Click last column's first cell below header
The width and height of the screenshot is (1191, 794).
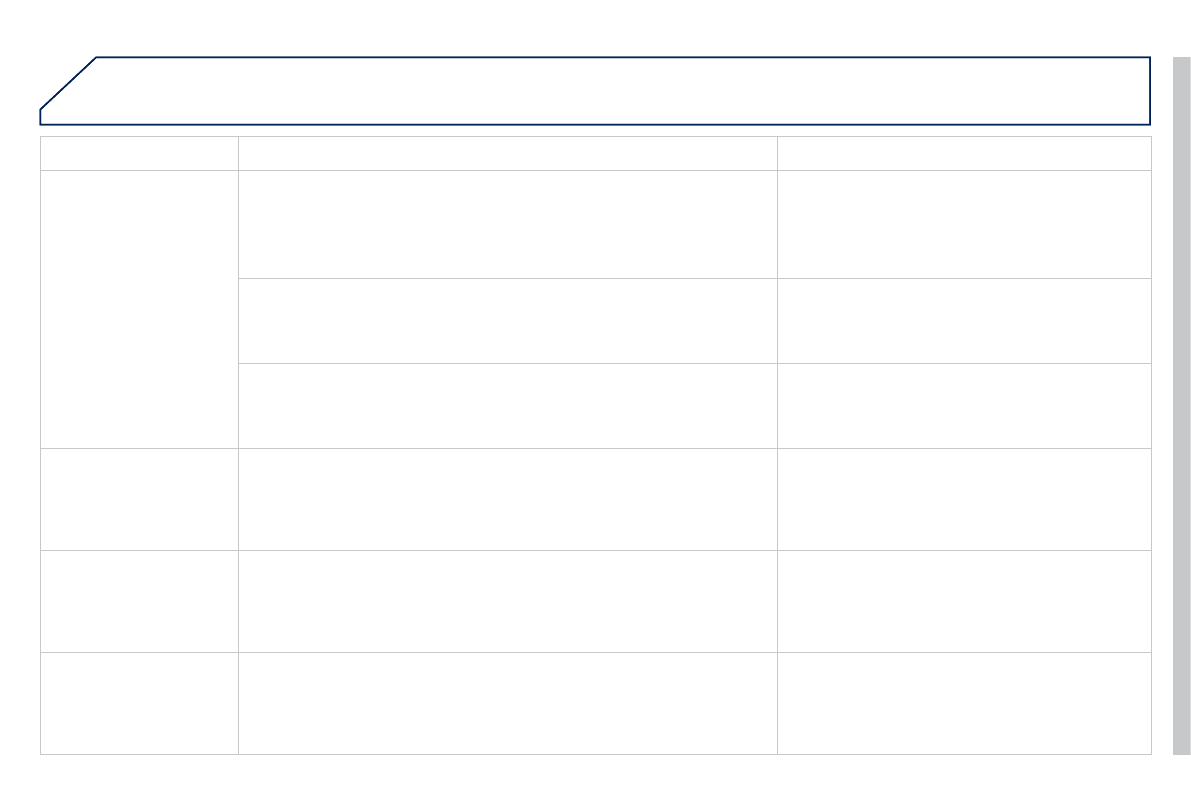tap(964, 224)
